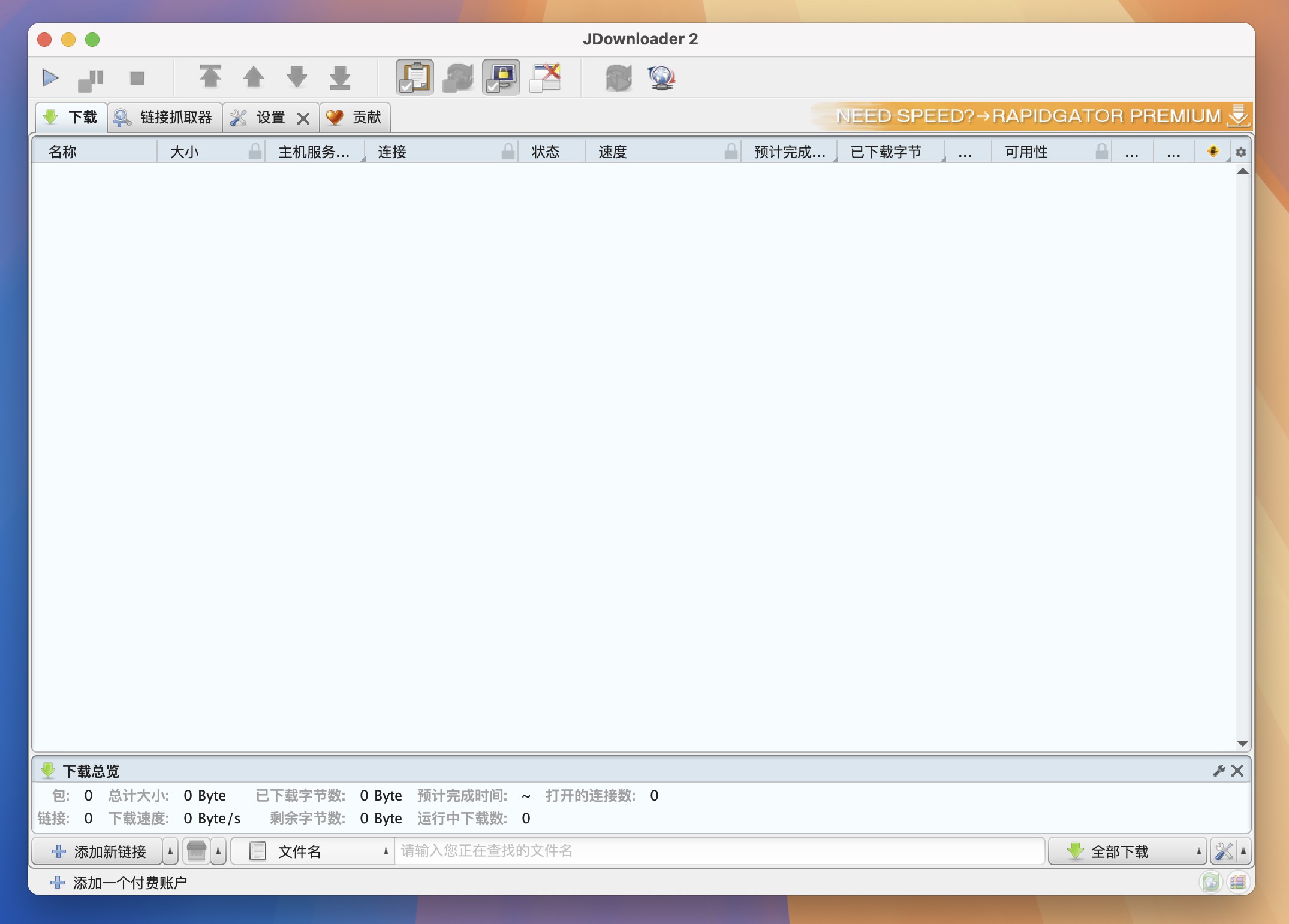Click the Stop downloads square icon
Image resolution: width=1289 pixels, height=924 pixels.
[137, 77]
